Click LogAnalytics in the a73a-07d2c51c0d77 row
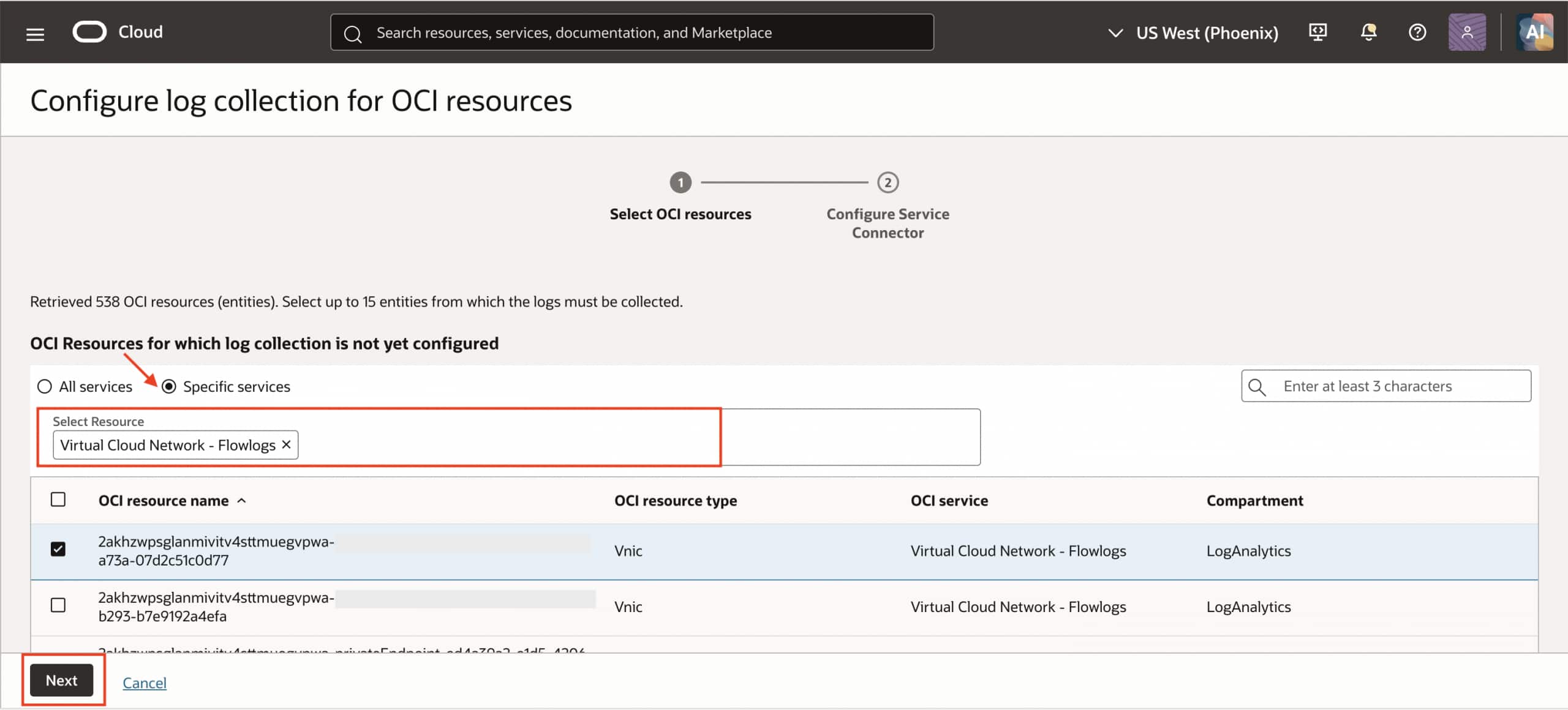This screenshot has width=1568, height=710. coord(1248,551)
